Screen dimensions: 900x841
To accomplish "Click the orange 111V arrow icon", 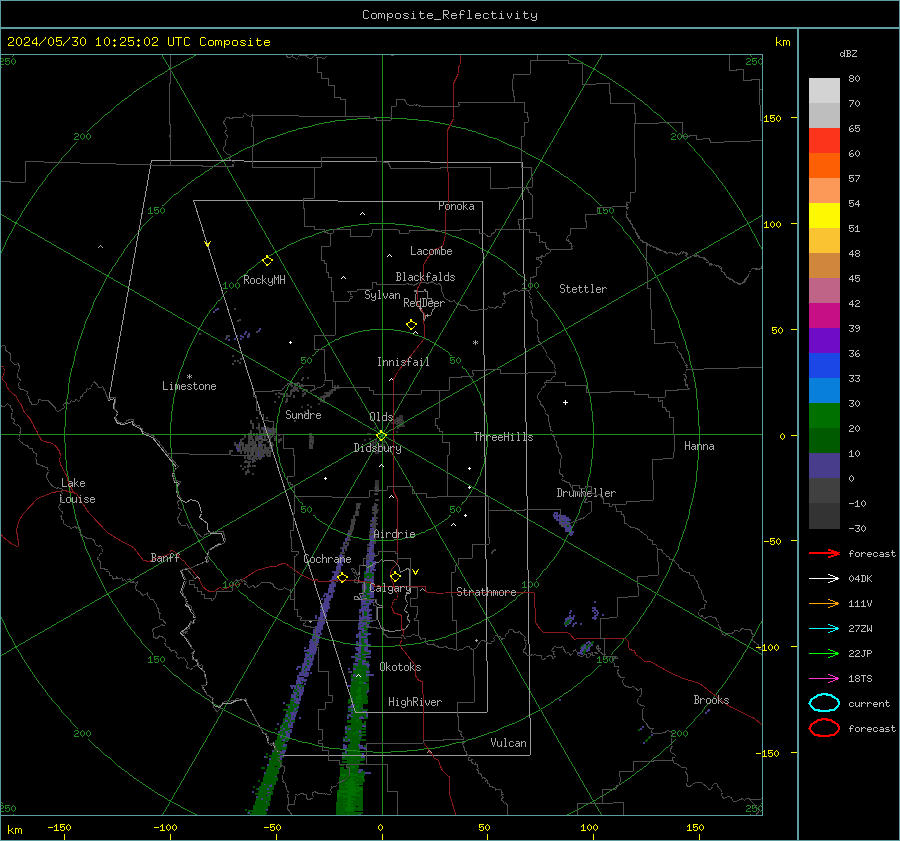I will [824, 603].
